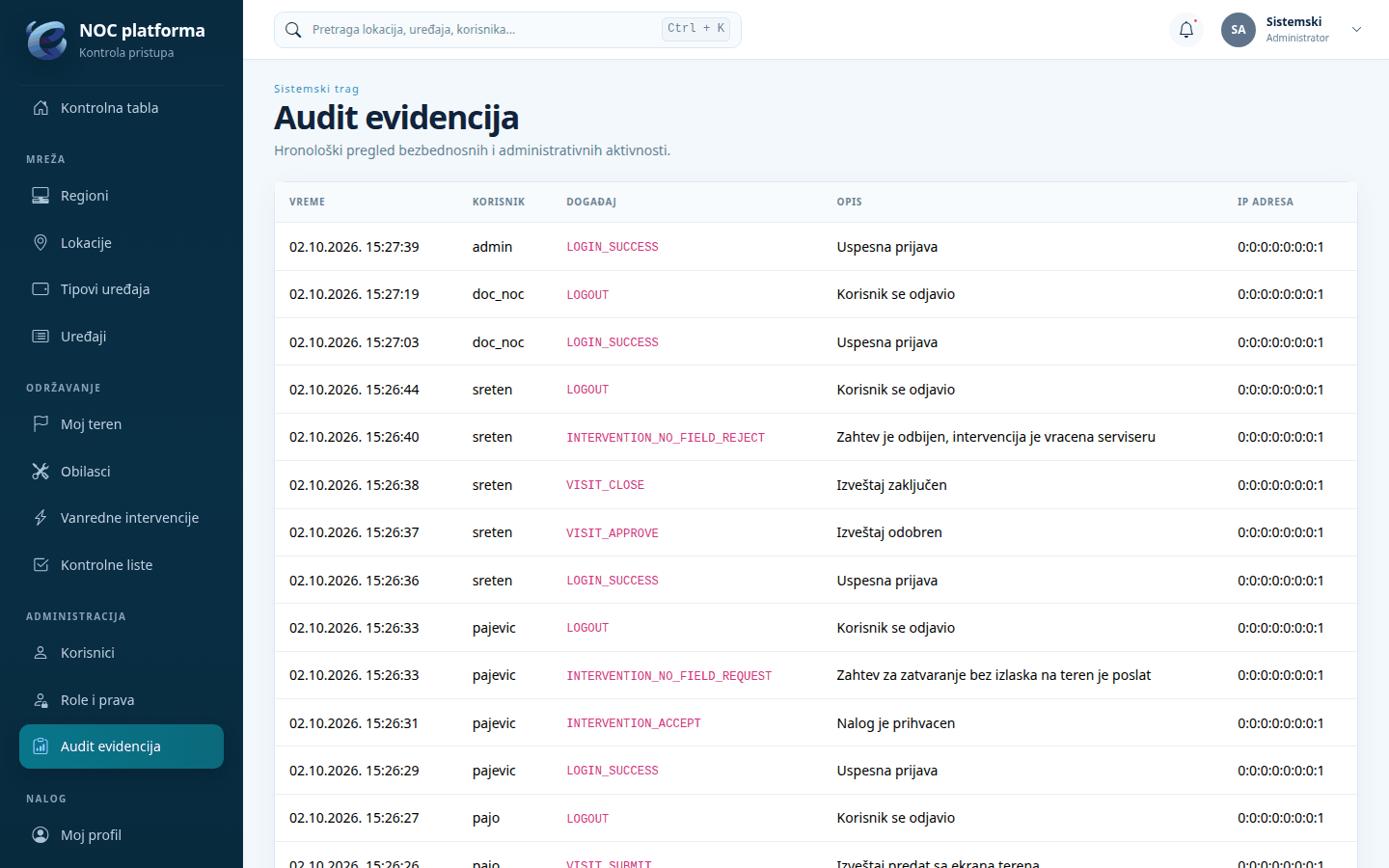Image resolution: width=1389 pixels, height=868 pixels.
Task: Click the Moj profil avatar icon
Action: pyautogui.click(x=41, y=835)
